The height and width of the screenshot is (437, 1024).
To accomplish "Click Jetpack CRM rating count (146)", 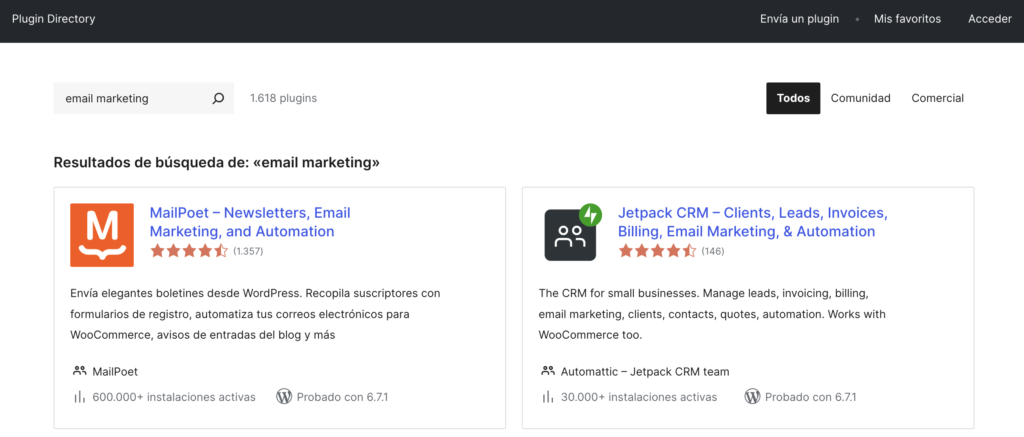I will [712, 251].
